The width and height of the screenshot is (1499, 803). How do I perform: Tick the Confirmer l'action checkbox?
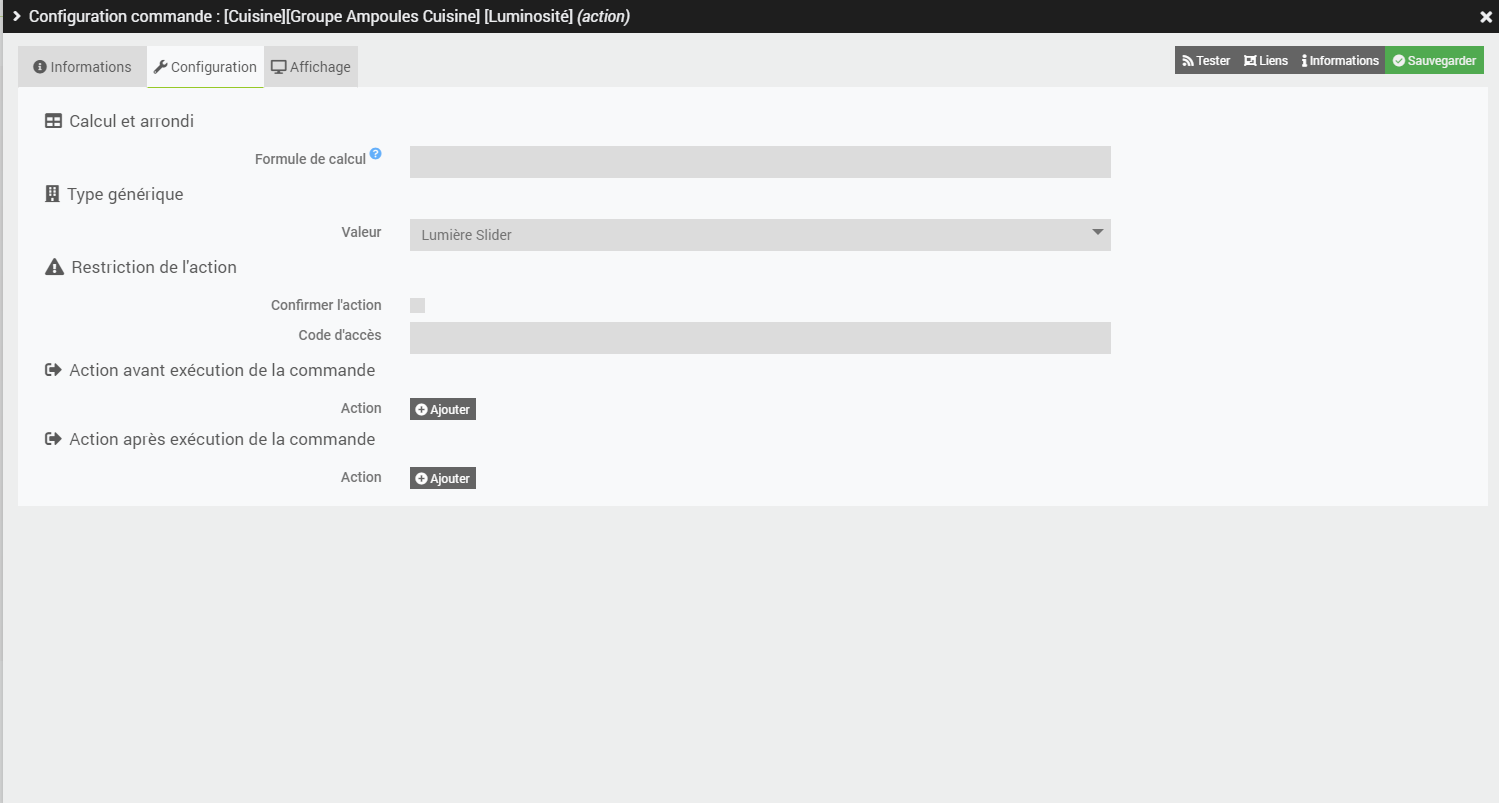coord(418,305)
